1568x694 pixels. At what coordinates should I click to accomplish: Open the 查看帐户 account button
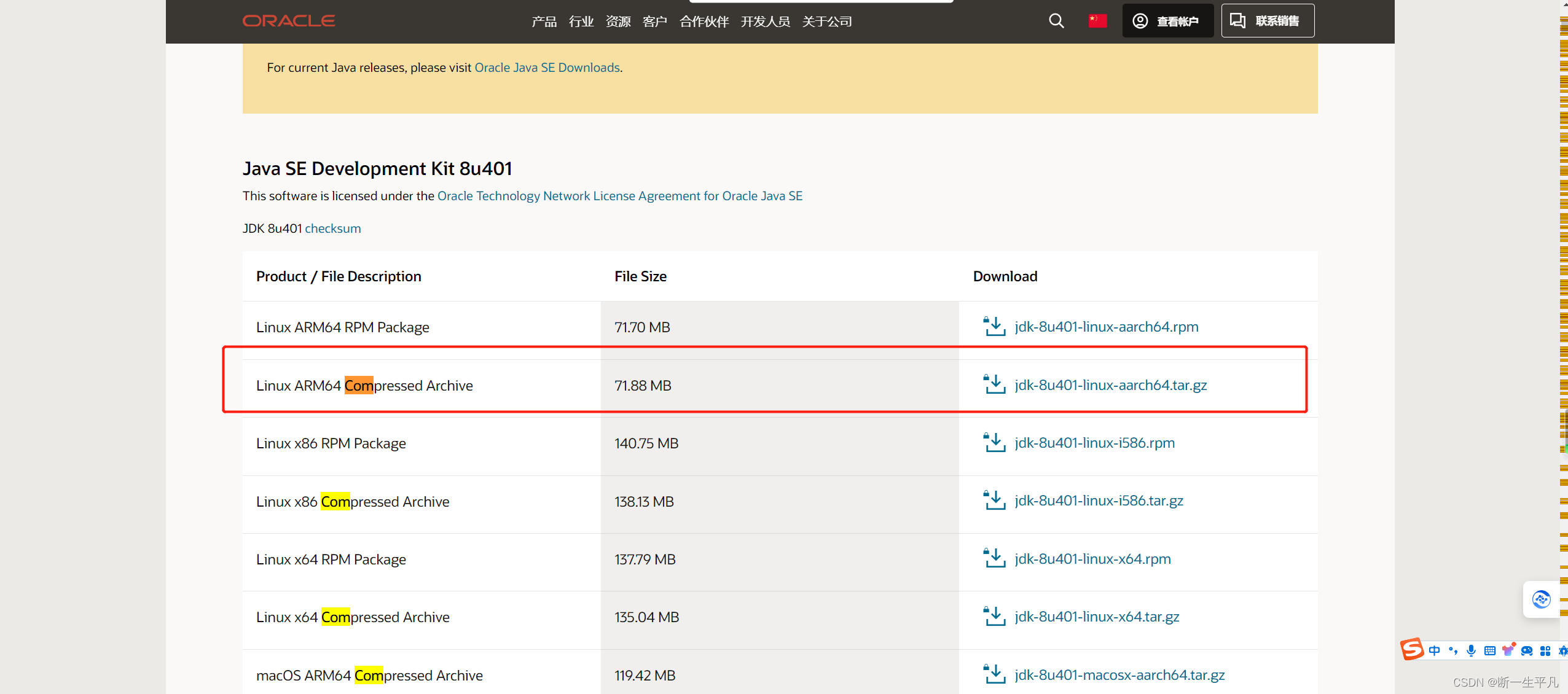pyautogui.click(x=1167, y=21)
